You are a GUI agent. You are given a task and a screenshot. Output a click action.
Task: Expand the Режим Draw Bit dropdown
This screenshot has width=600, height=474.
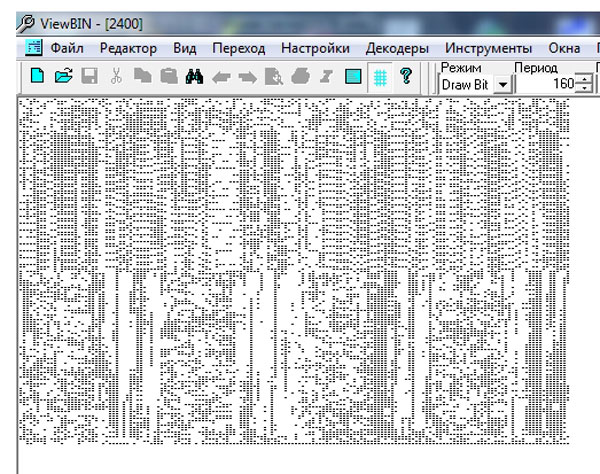[503, 84]
